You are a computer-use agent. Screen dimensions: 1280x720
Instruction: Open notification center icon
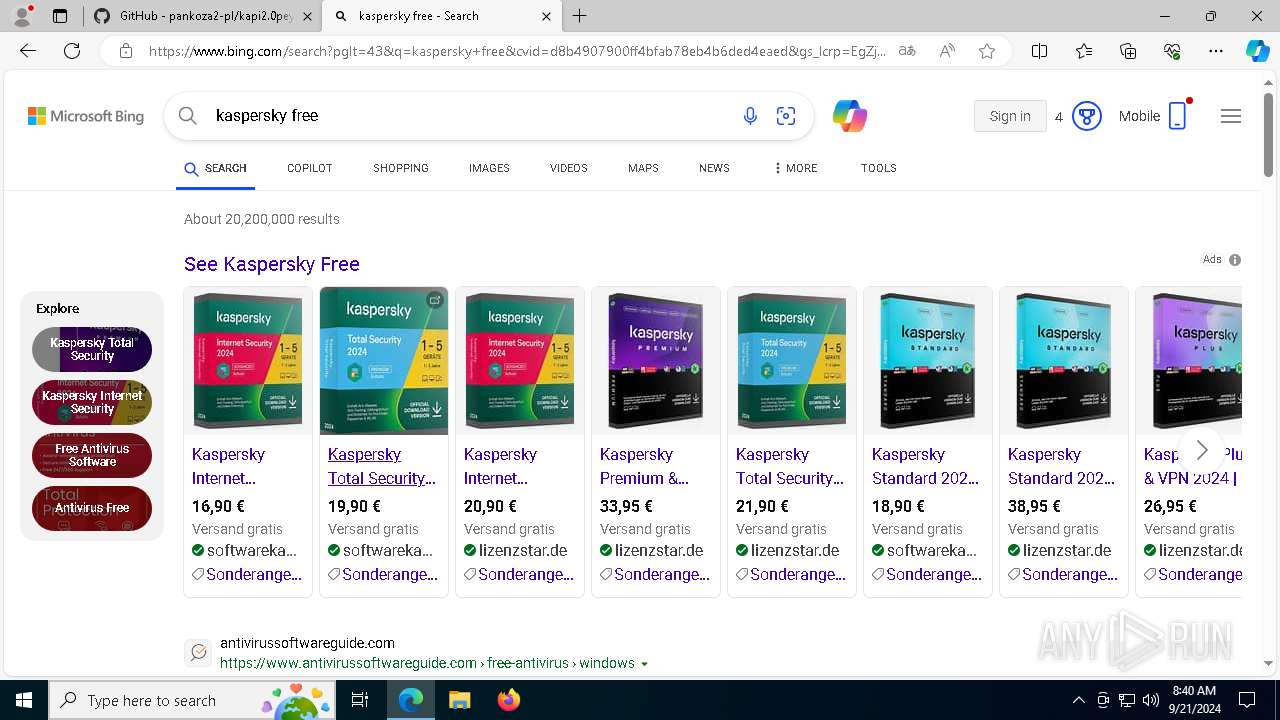[1247, 700]
